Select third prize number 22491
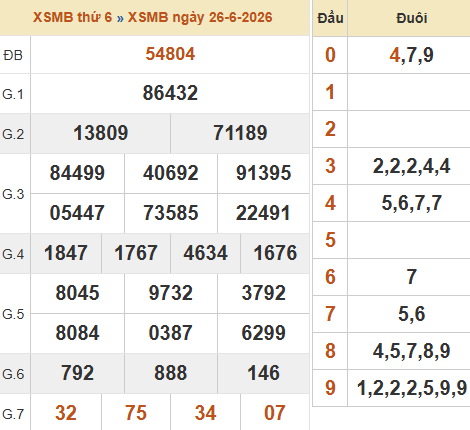This screenshot has height=430, width=470. [x=263, y=213]
